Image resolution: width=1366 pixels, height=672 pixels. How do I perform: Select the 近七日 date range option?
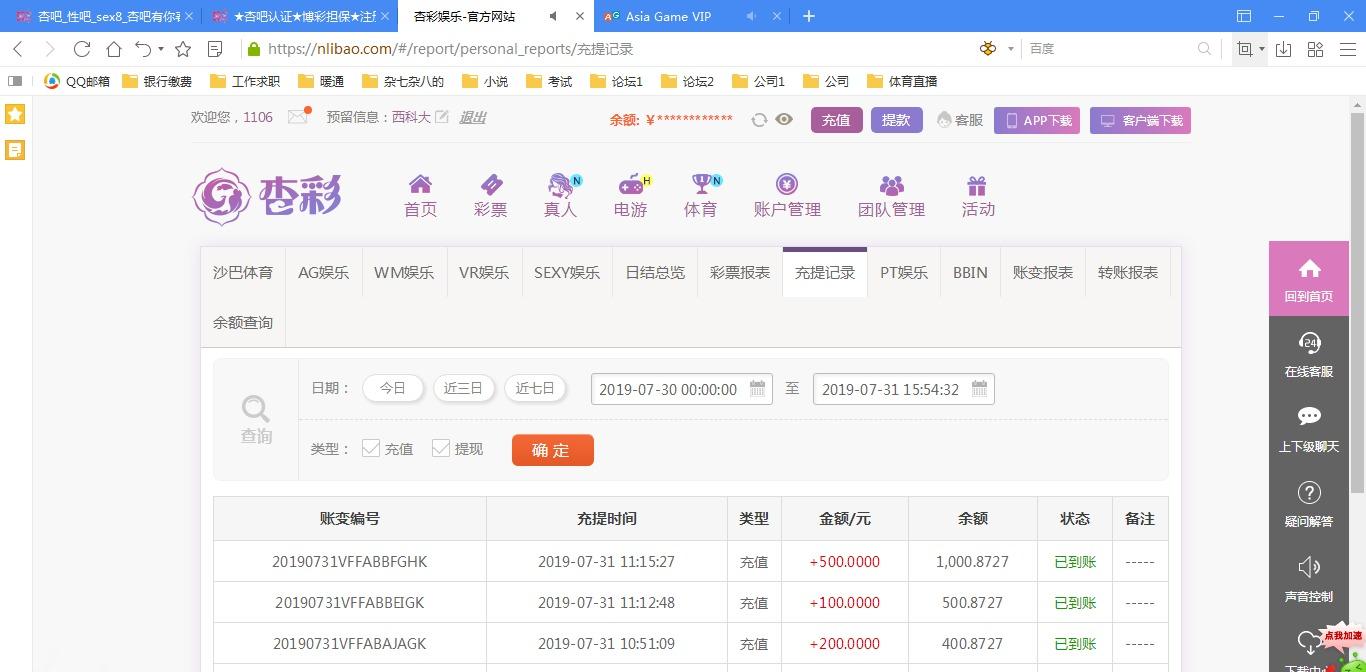[x=535, y=388]
